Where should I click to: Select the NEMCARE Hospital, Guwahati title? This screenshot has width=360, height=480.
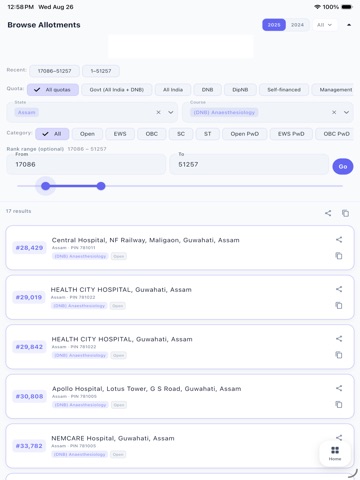[x=113, y=438]
